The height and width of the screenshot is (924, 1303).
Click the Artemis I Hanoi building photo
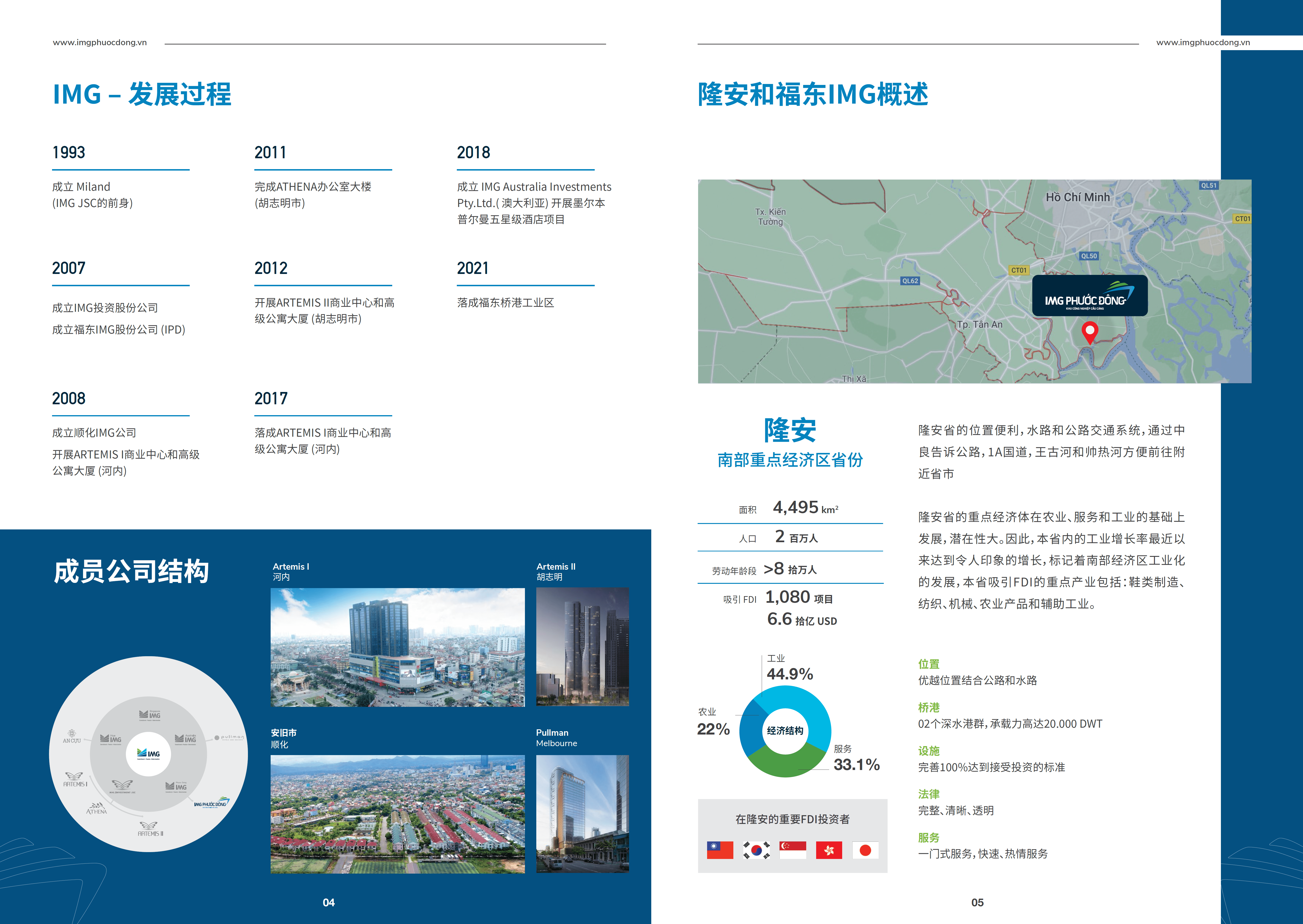(398, 647)
